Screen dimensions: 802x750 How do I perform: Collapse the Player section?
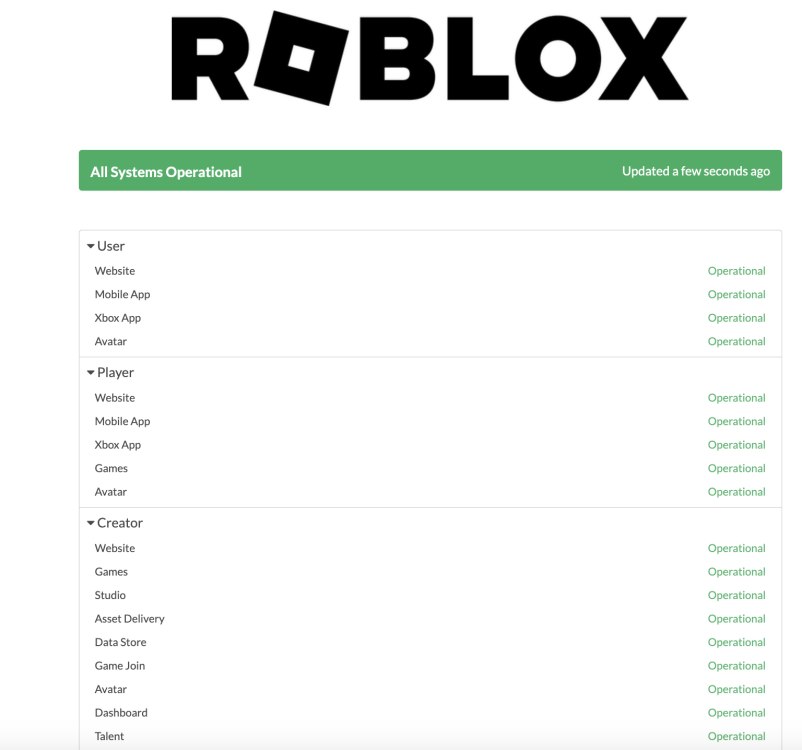tap(92, 372)
